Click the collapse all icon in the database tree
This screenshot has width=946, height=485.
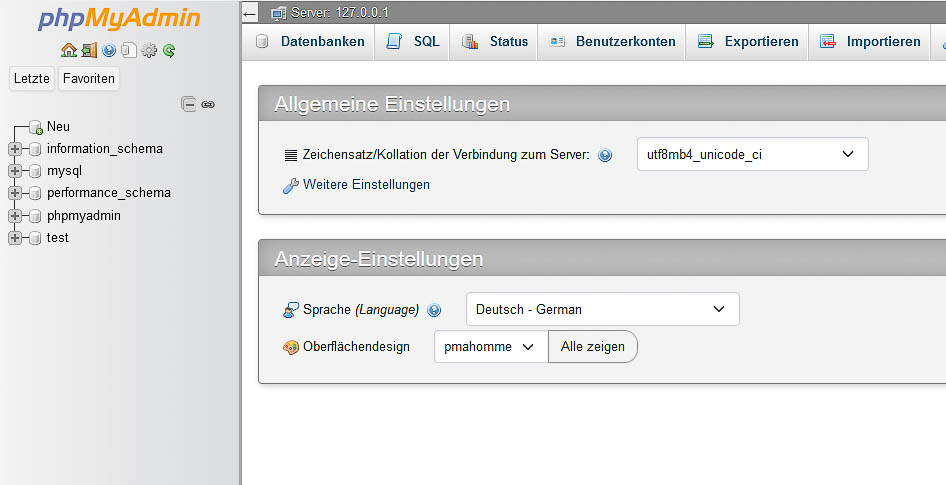click(189, 104)
